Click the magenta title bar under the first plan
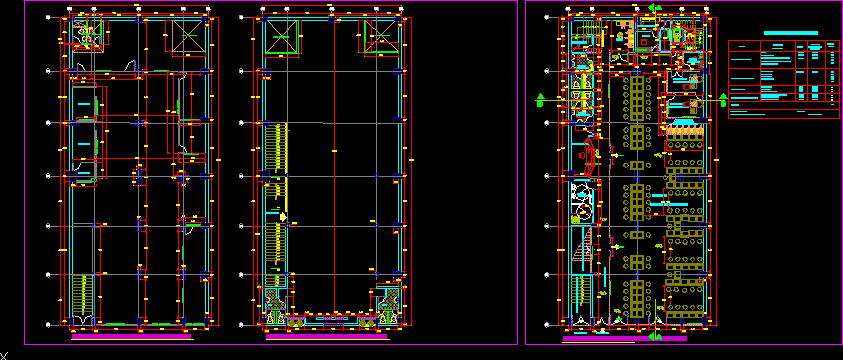The image size is (843, 360). pos(131,337)
